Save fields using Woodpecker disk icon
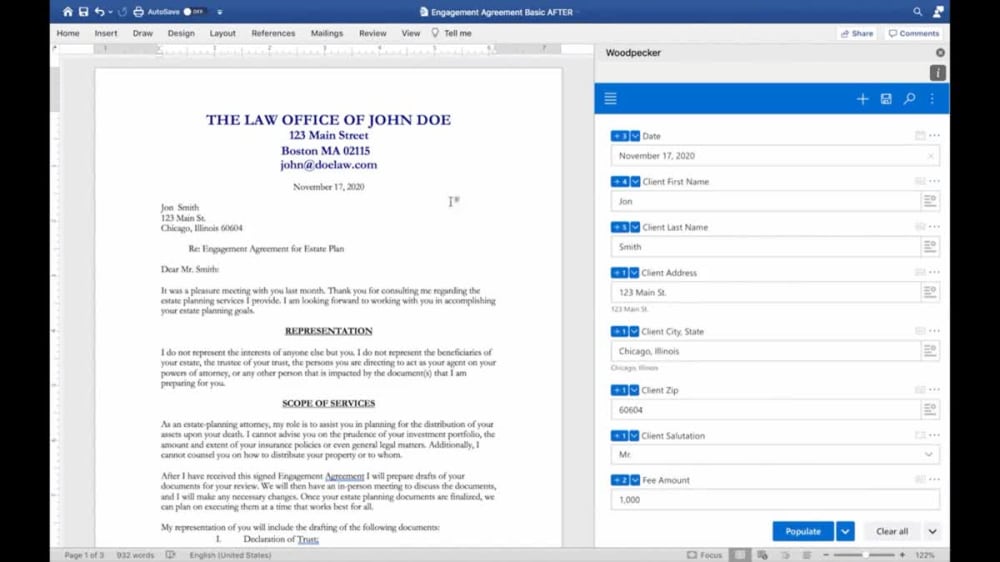Viewport: 1000px width, 562px height. [x=886, y=99]
